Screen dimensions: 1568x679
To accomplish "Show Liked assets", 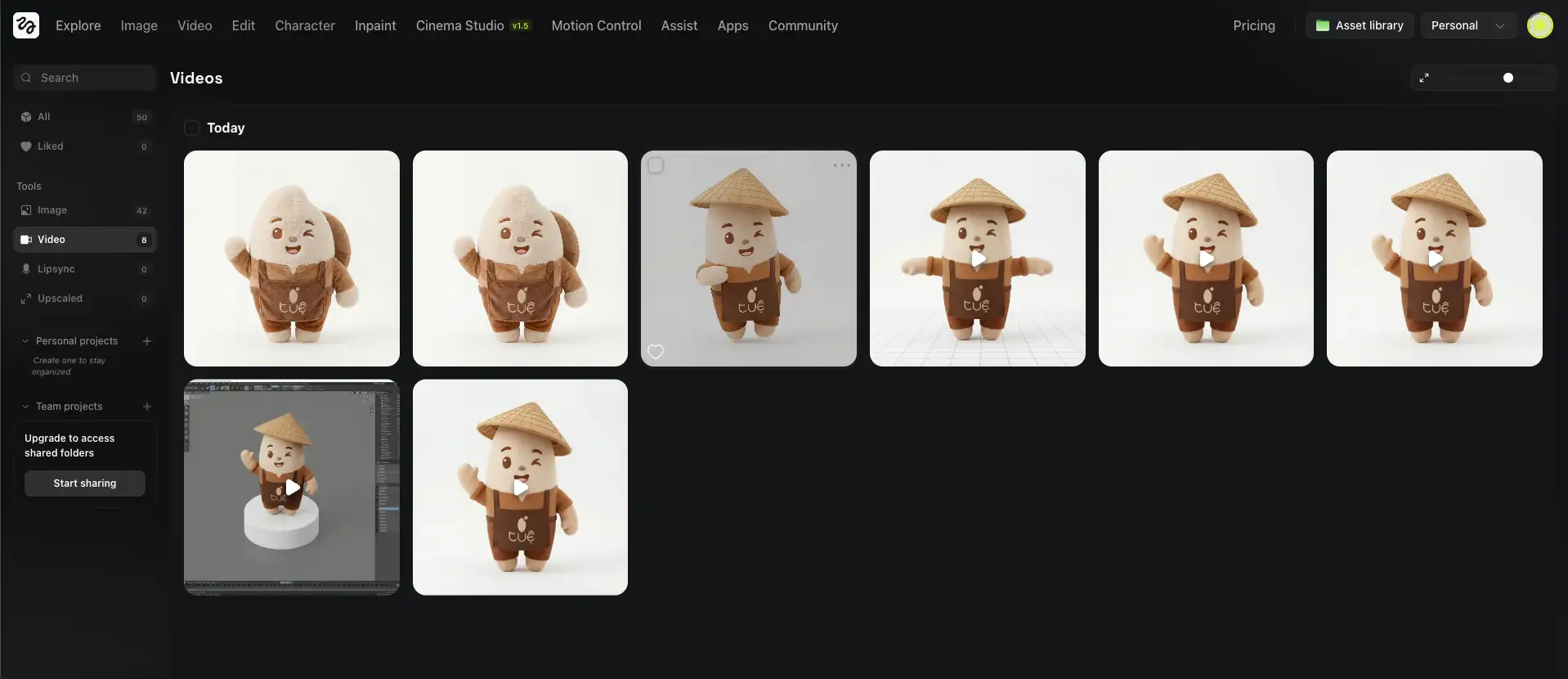I will (x=85, y=146).
